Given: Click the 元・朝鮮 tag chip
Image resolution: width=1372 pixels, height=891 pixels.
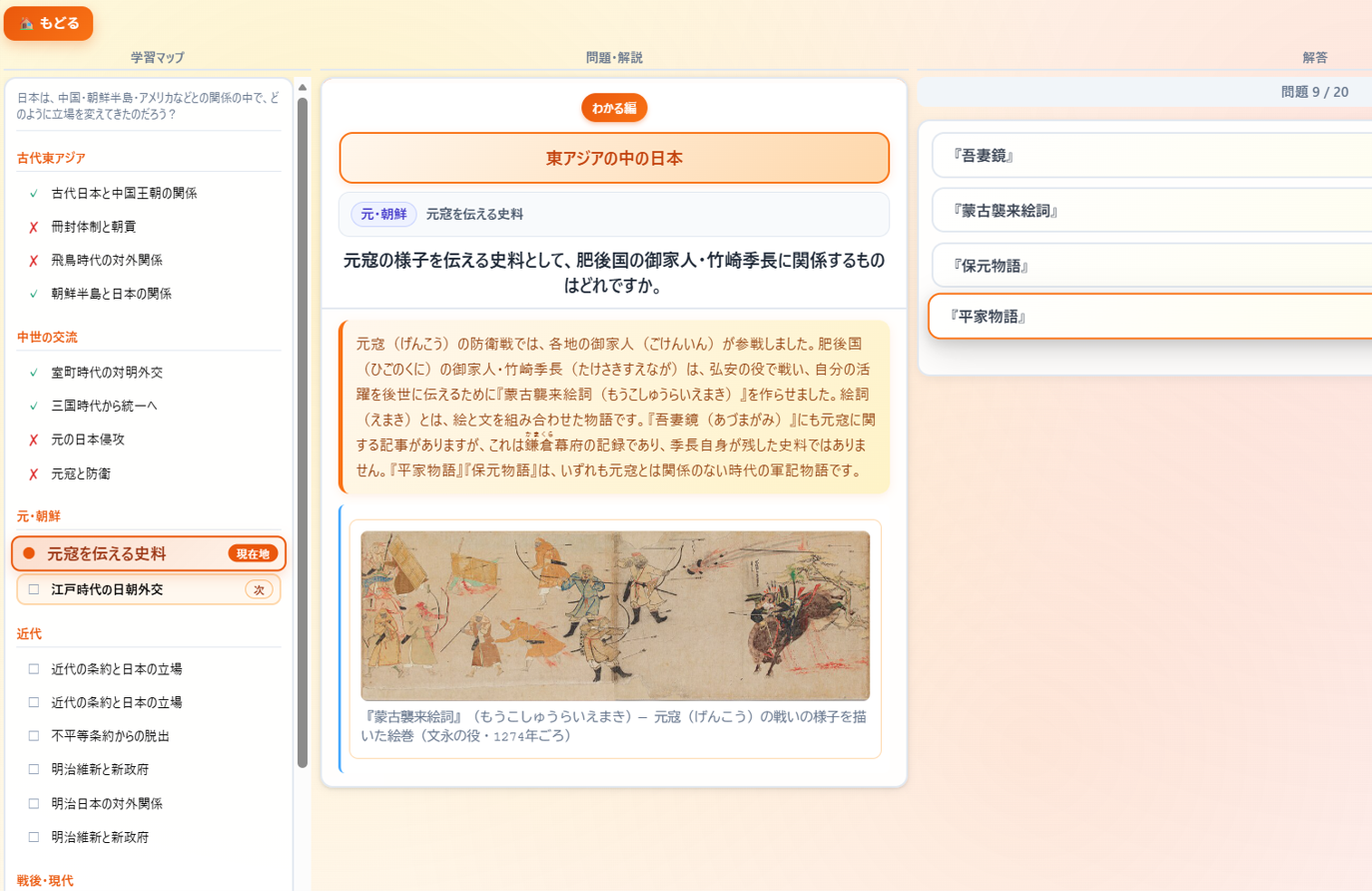Looking at the screenshot, I should coord(383,214).
